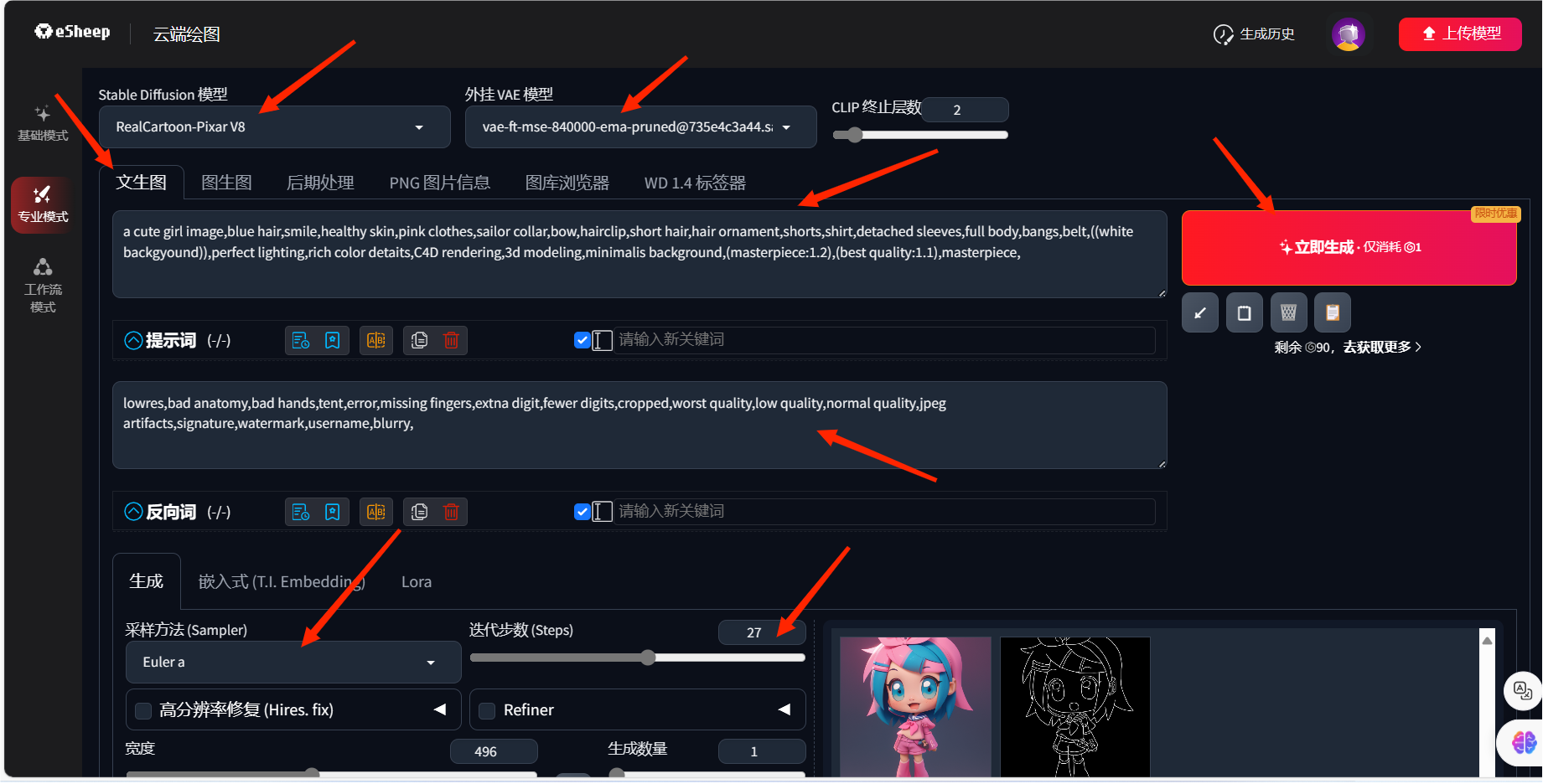
Task: Open the Stable Diffusion model dropdown
Action: tap(274, 127)
